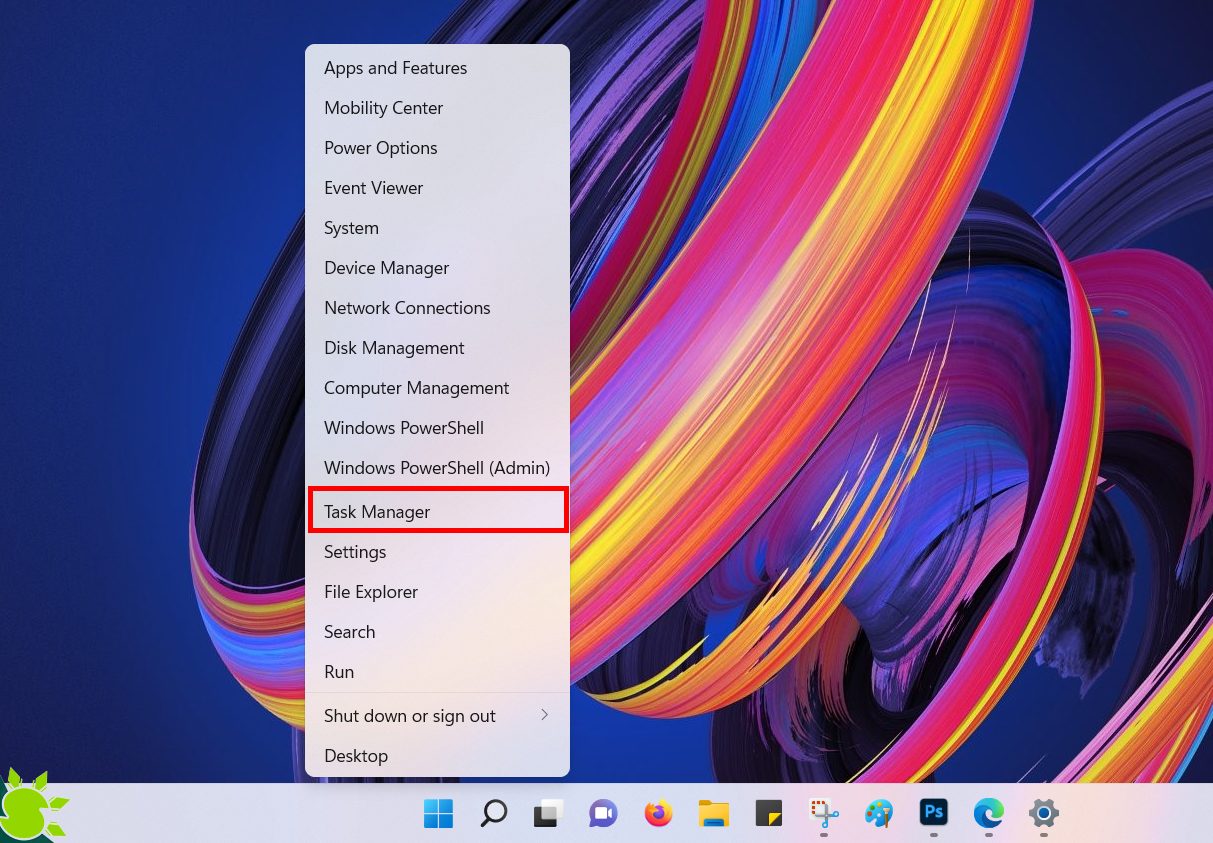The height and width of the screenshot is (843, 1213).
Task: Choose Apps and Features
Action: pos(395,67)
